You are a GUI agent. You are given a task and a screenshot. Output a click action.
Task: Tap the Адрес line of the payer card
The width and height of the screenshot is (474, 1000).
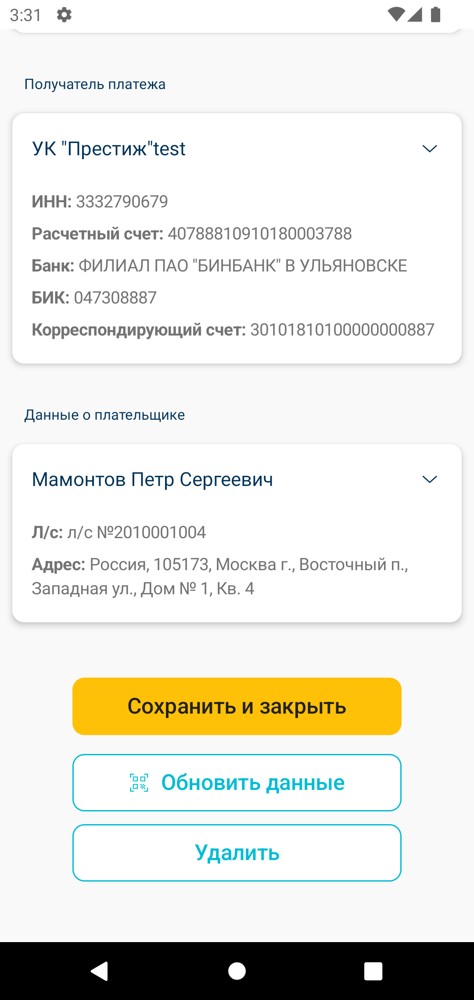point(220,577)
